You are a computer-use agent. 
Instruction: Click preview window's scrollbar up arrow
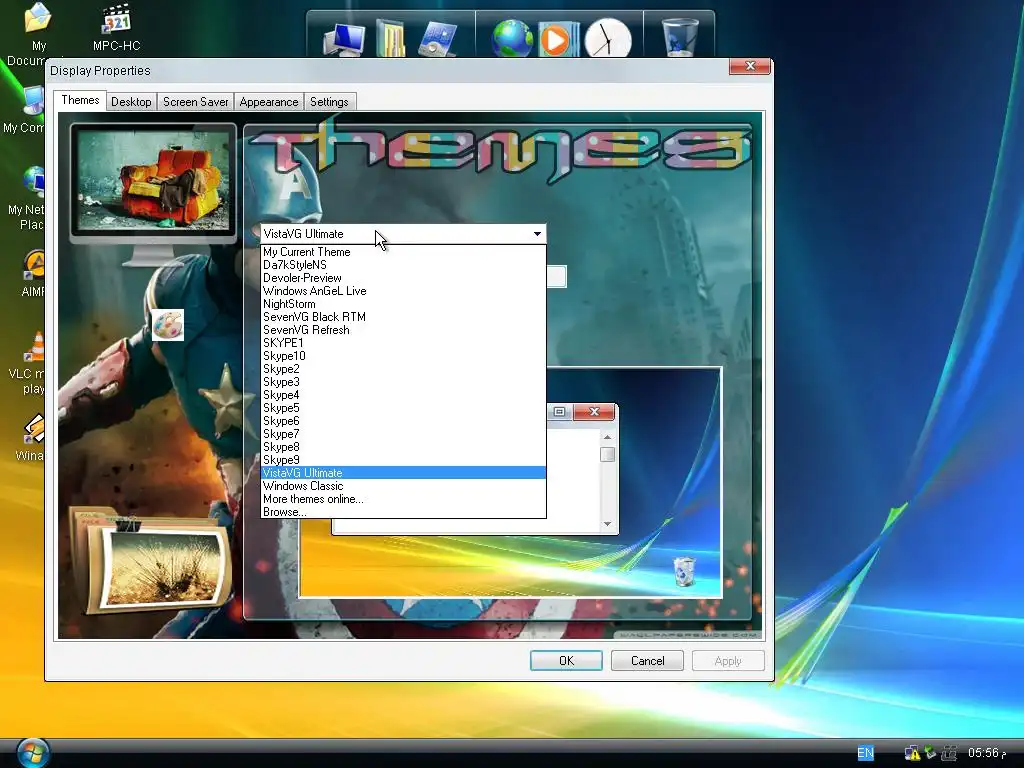click(x=607, y=437)
